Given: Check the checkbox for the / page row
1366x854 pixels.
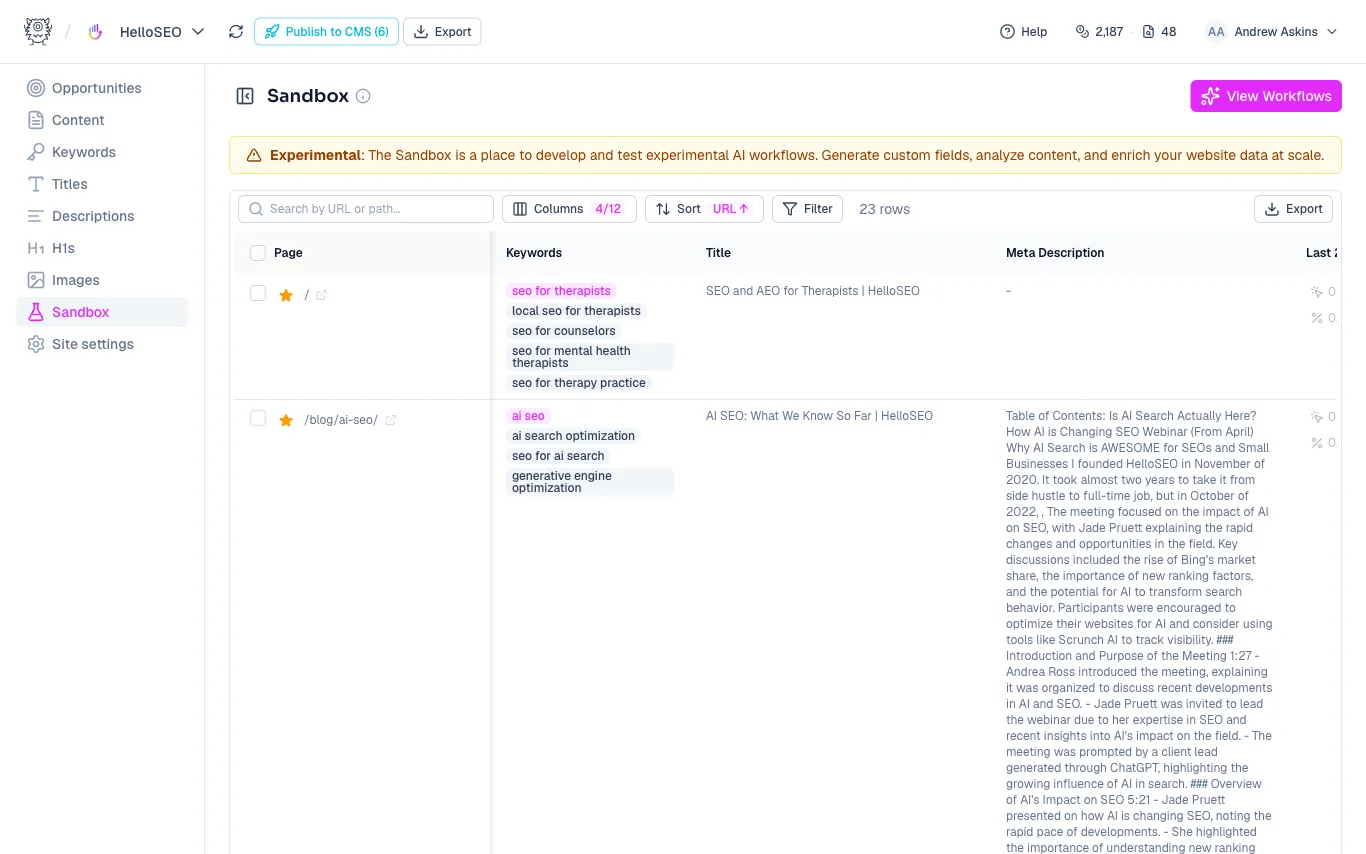Looking at the screenshot, I should 258,293.
